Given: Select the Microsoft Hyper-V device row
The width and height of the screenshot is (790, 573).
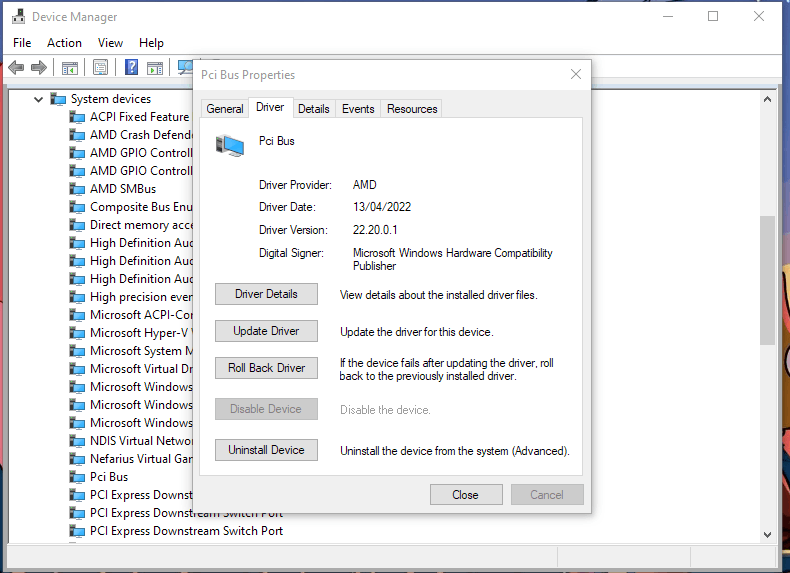Looking at the screenshot, I should [131, 333].
